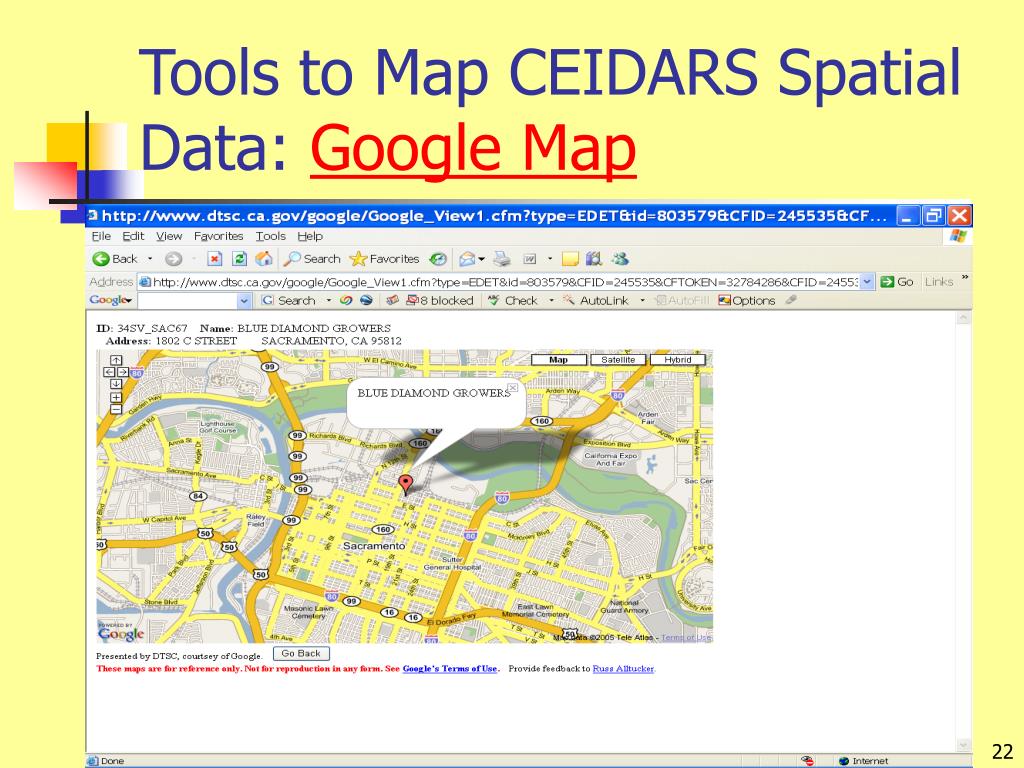
Task: Expand the Mail icon dropdown arrow
Action: tap(482, 259)
